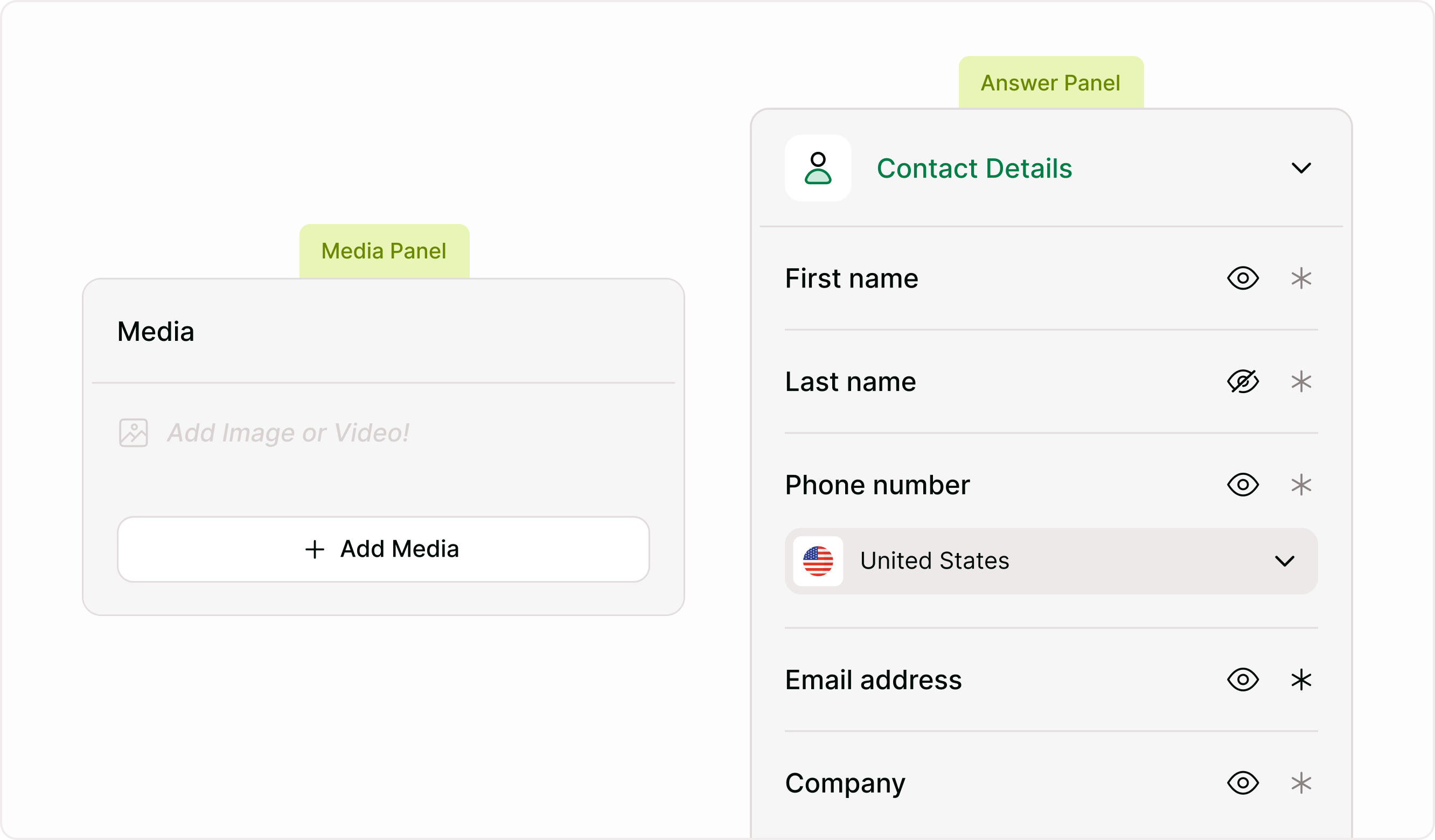This screenshot has height=840, width=1435.
Task: Hide the Email address field
Action: 1243,680
